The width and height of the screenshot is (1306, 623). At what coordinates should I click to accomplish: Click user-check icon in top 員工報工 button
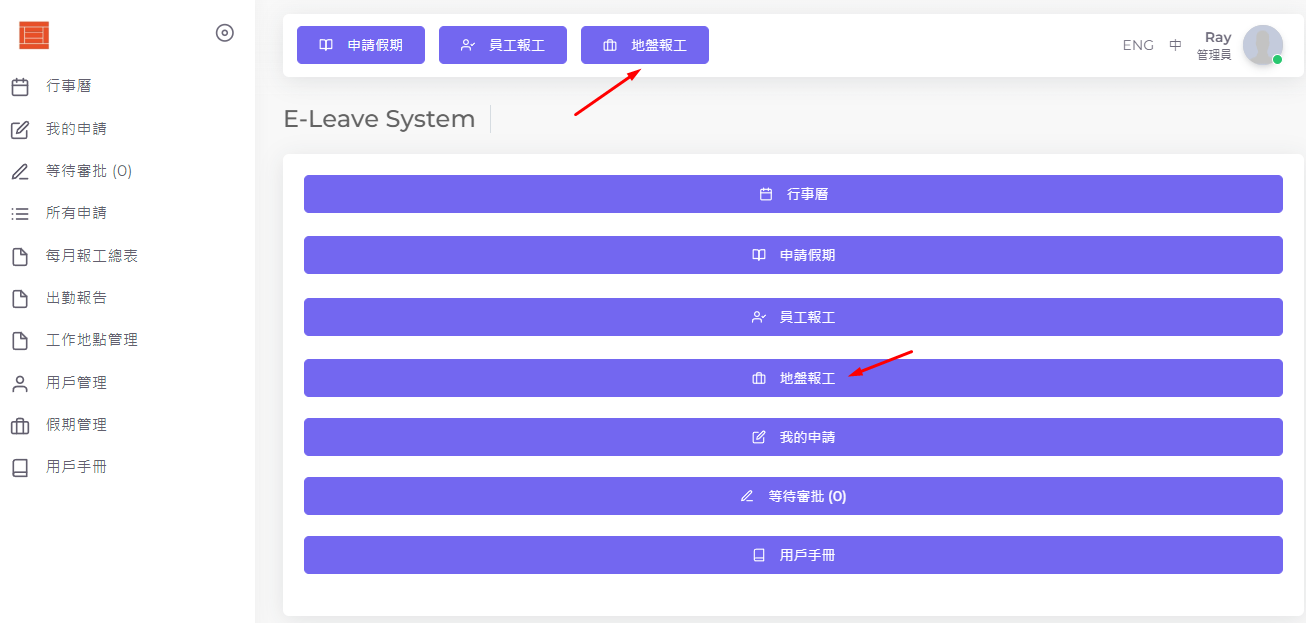tap(468, 45)
